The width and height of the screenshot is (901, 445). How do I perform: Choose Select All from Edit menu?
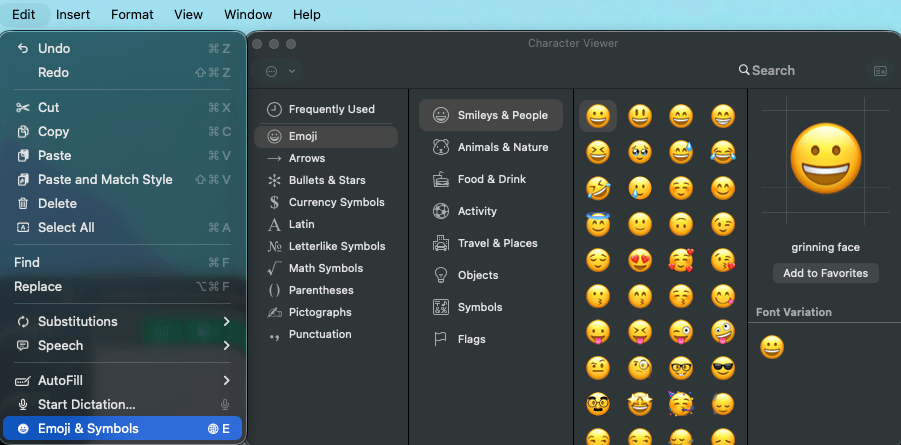point(122,228)
